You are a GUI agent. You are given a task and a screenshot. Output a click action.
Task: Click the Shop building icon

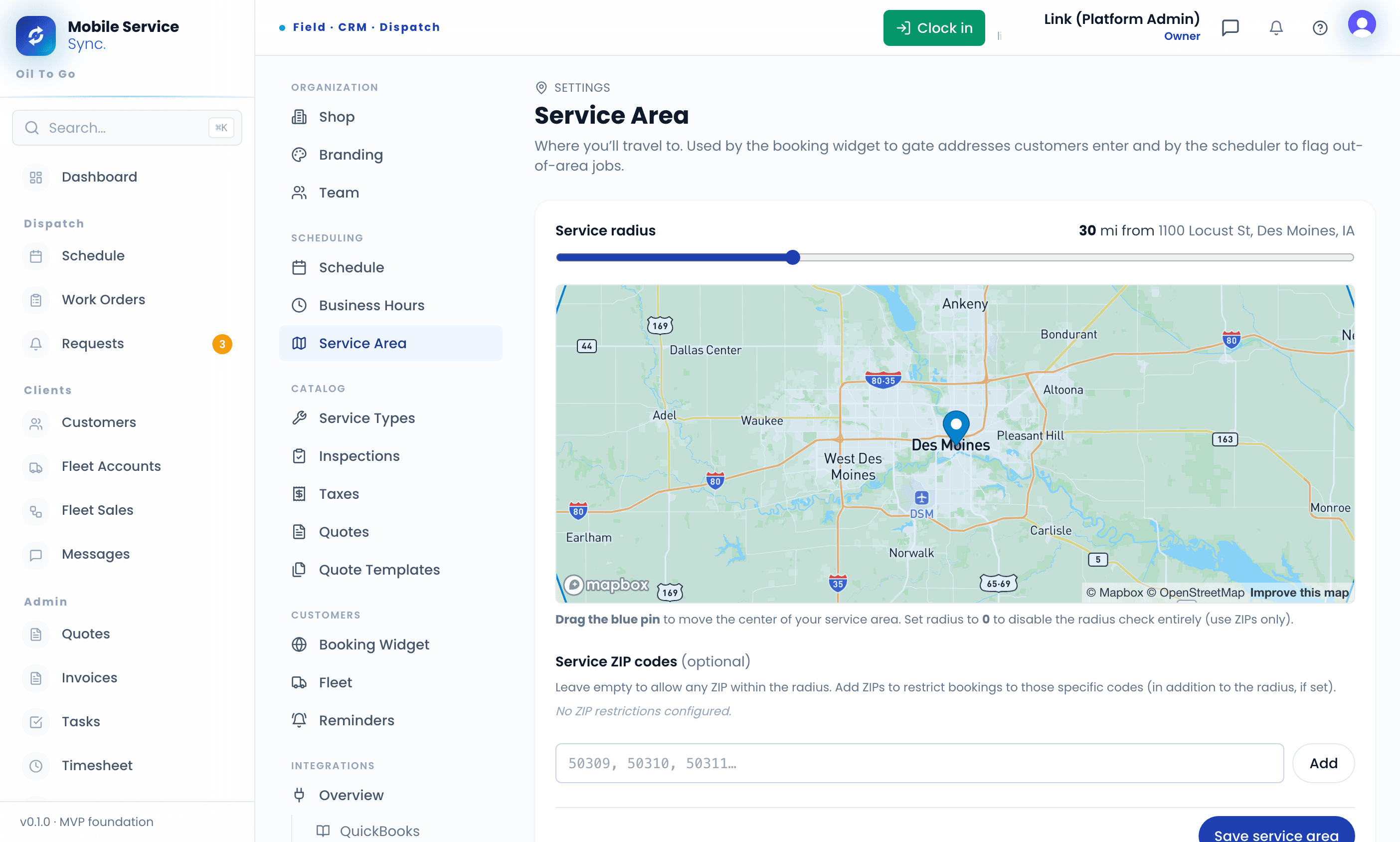299,117
